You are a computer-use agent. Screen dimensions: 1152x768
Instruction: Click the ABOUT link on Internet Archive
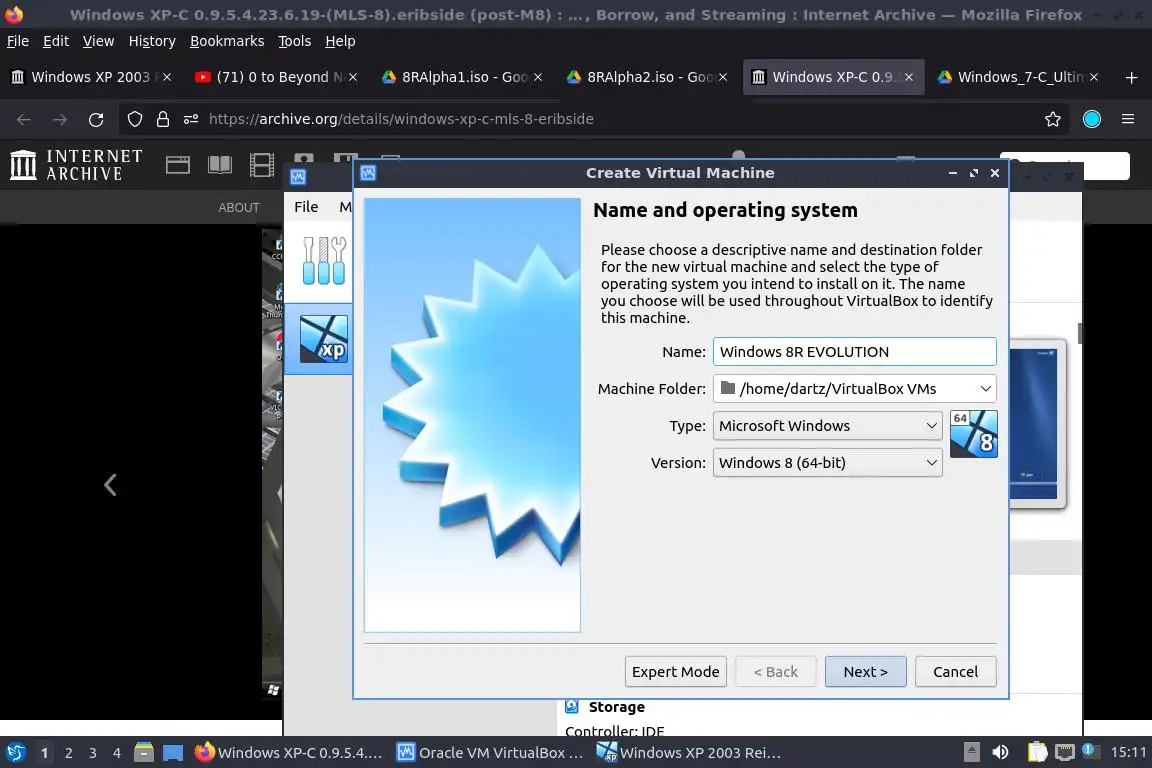(239, 208)
